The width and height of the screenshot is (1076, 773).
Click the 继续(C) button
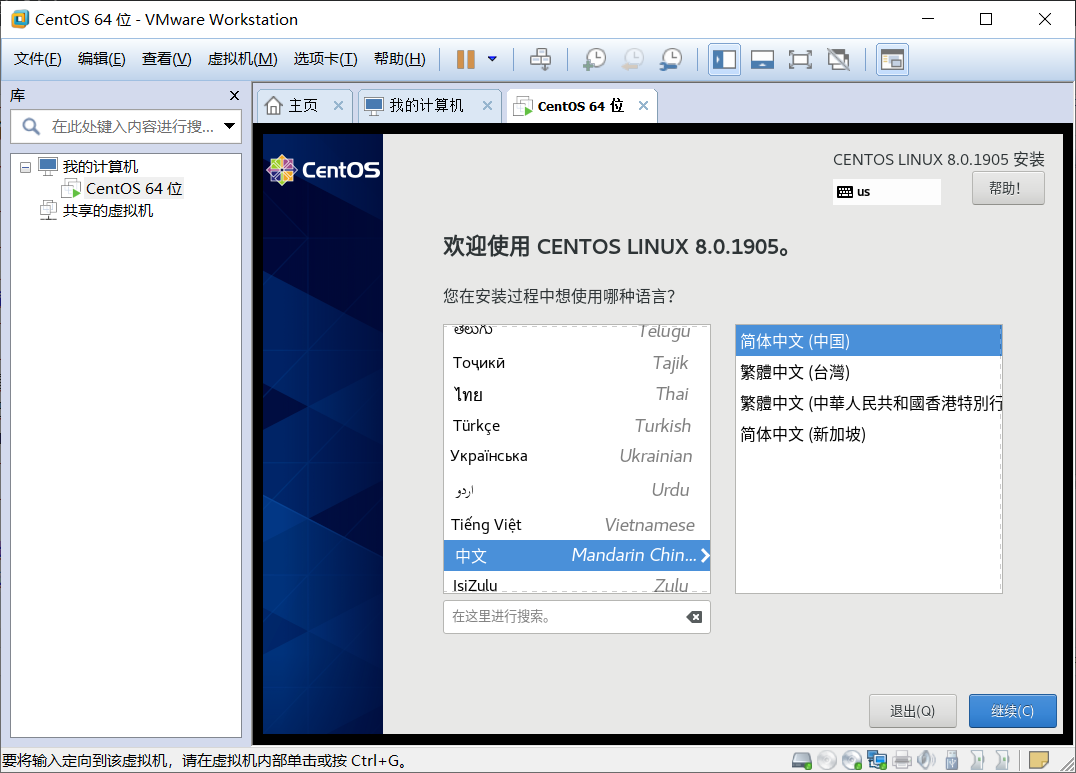[x=1012, y=711]
